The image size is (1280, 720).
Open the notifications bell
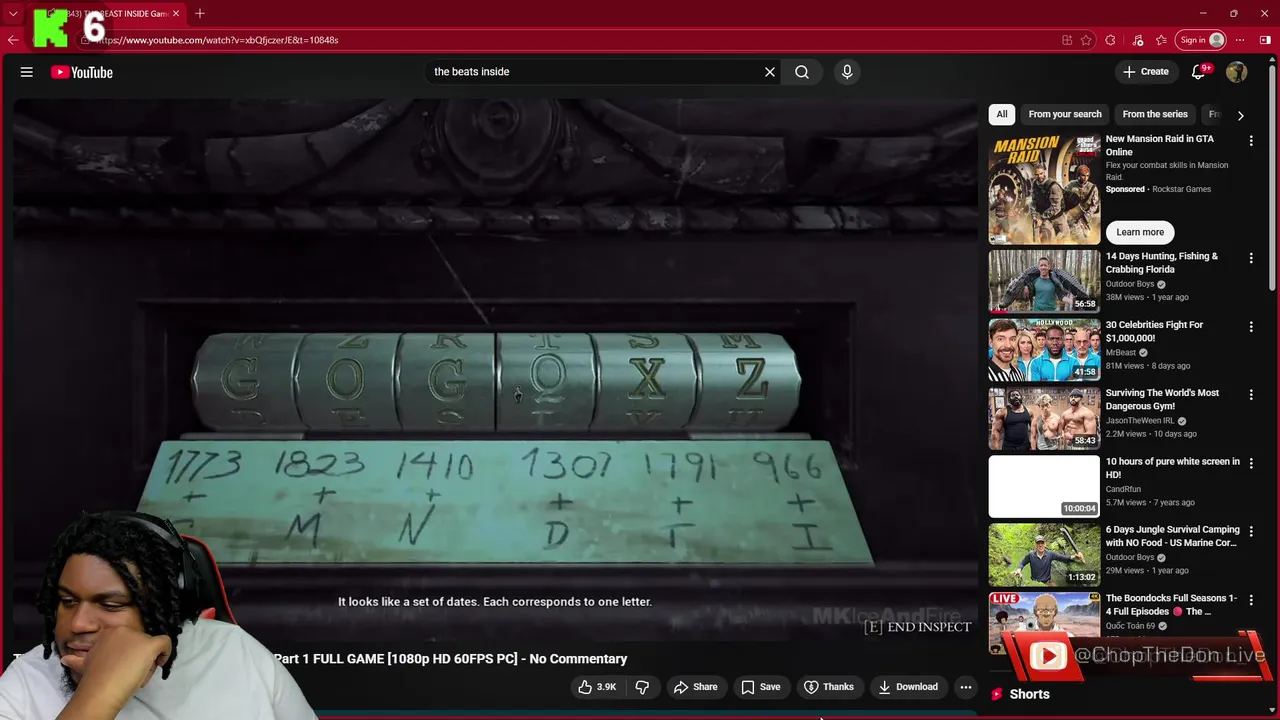click(x=1198, y=72)
